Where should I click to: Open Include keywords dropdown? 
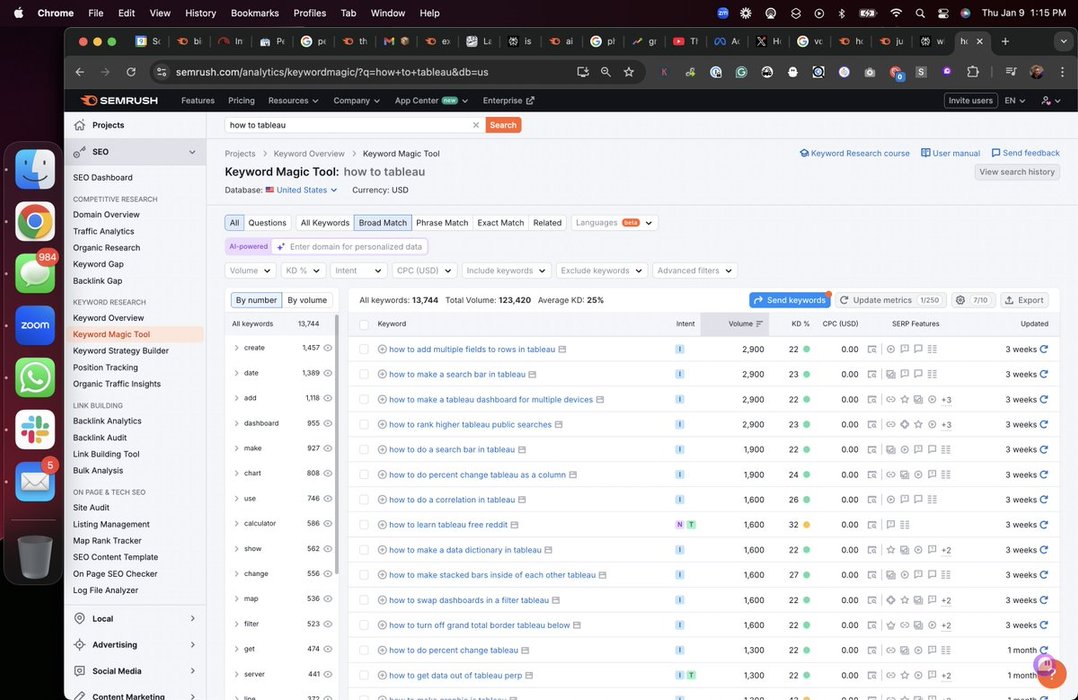[506, 270]
